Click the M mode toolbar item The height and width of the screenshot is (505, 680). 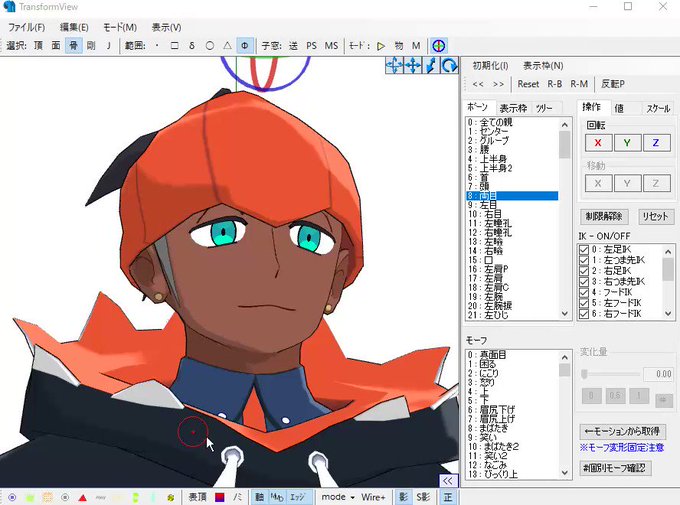click(416, 46)
